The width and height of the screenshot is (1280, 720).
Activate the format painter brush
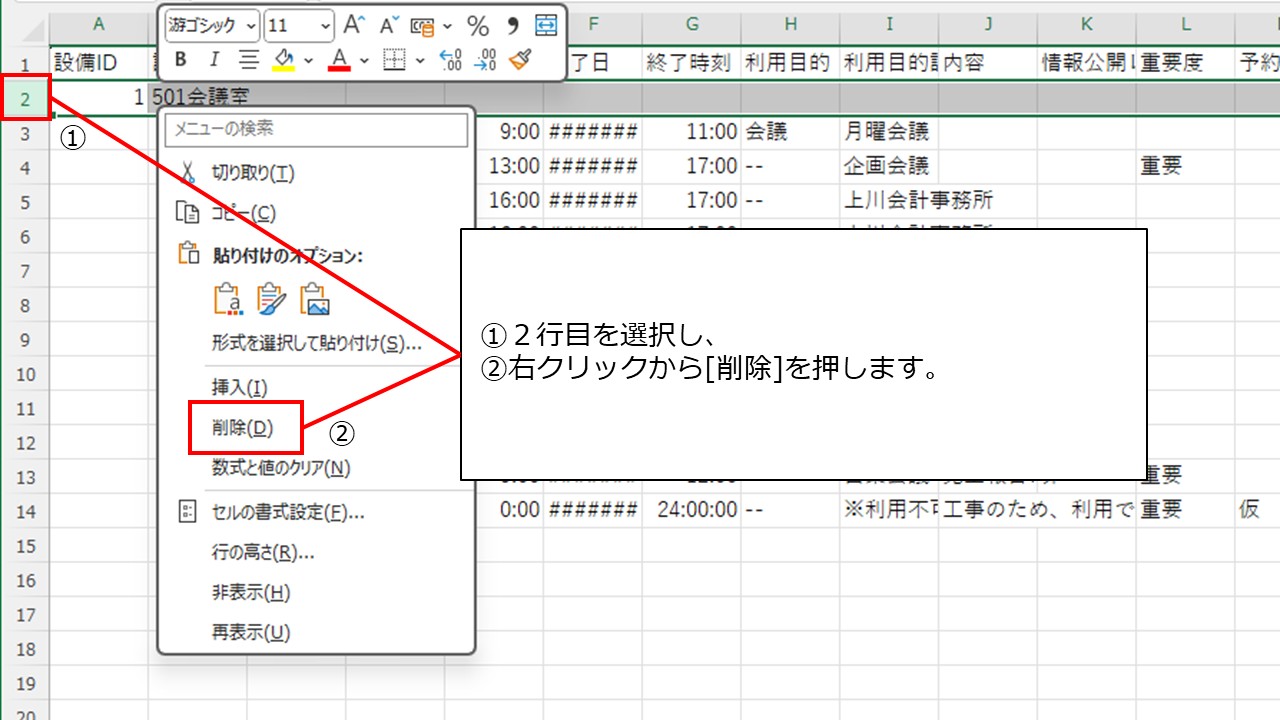tap(519, 60)
